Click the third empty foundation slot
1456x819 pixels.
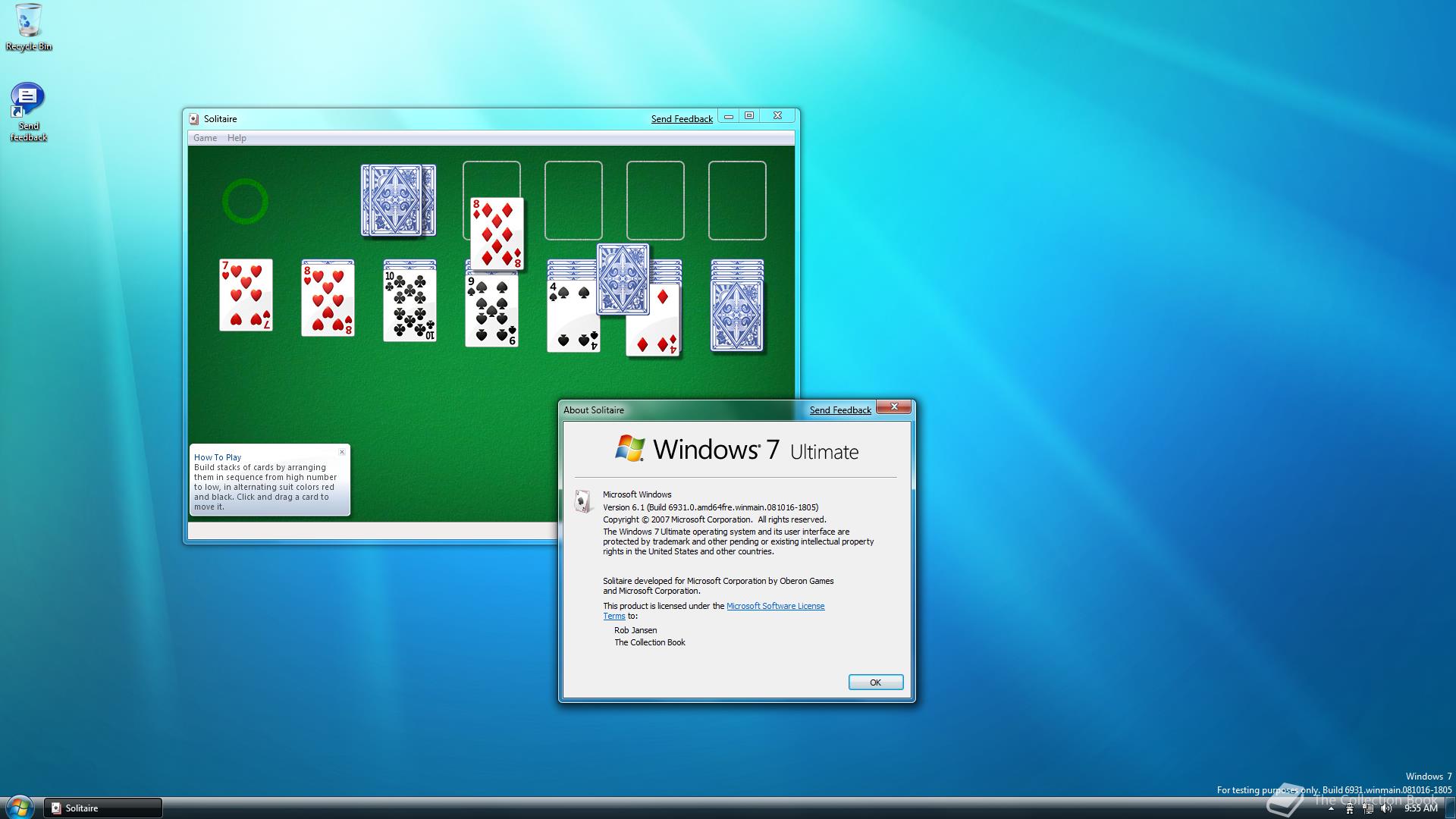click(655, 200)
